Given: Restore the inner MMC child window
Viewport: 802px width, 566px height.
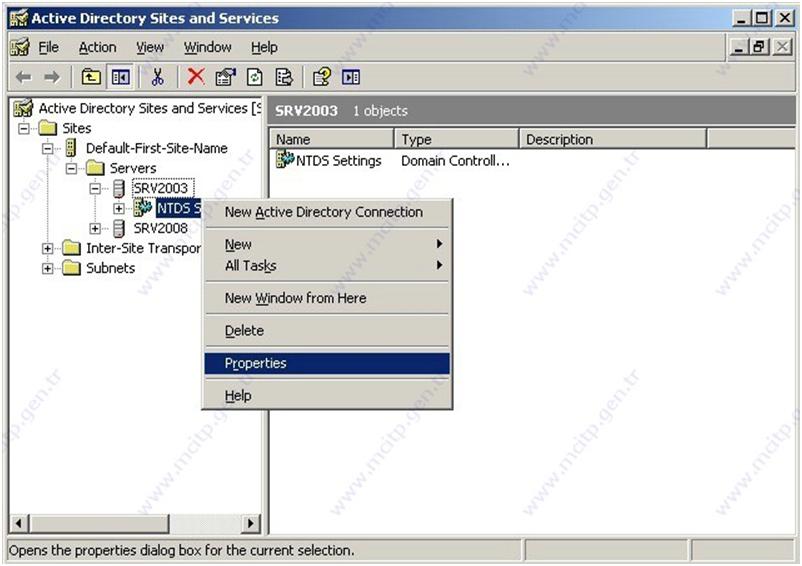Looking at the screenshot, I should click(759, 48).
